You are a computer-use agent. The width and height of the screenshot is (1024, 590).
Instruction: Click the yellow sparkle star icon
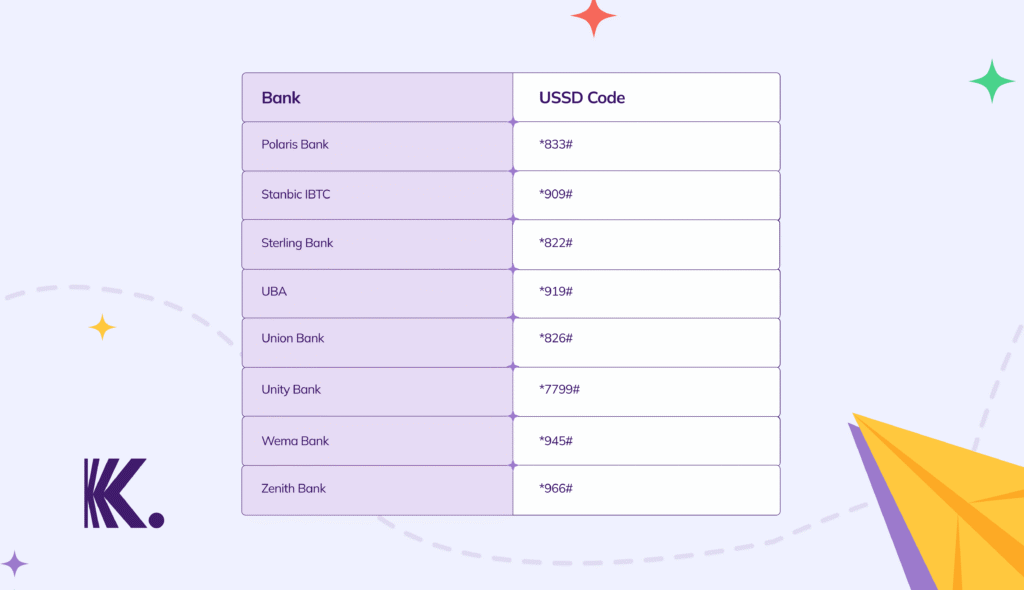coord(102,327)
